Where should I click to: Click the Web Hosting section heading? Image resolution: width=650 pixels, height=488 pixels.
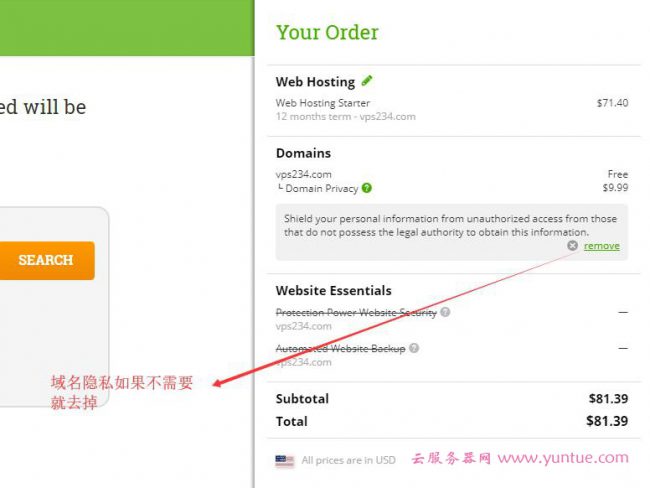(315, 82)
